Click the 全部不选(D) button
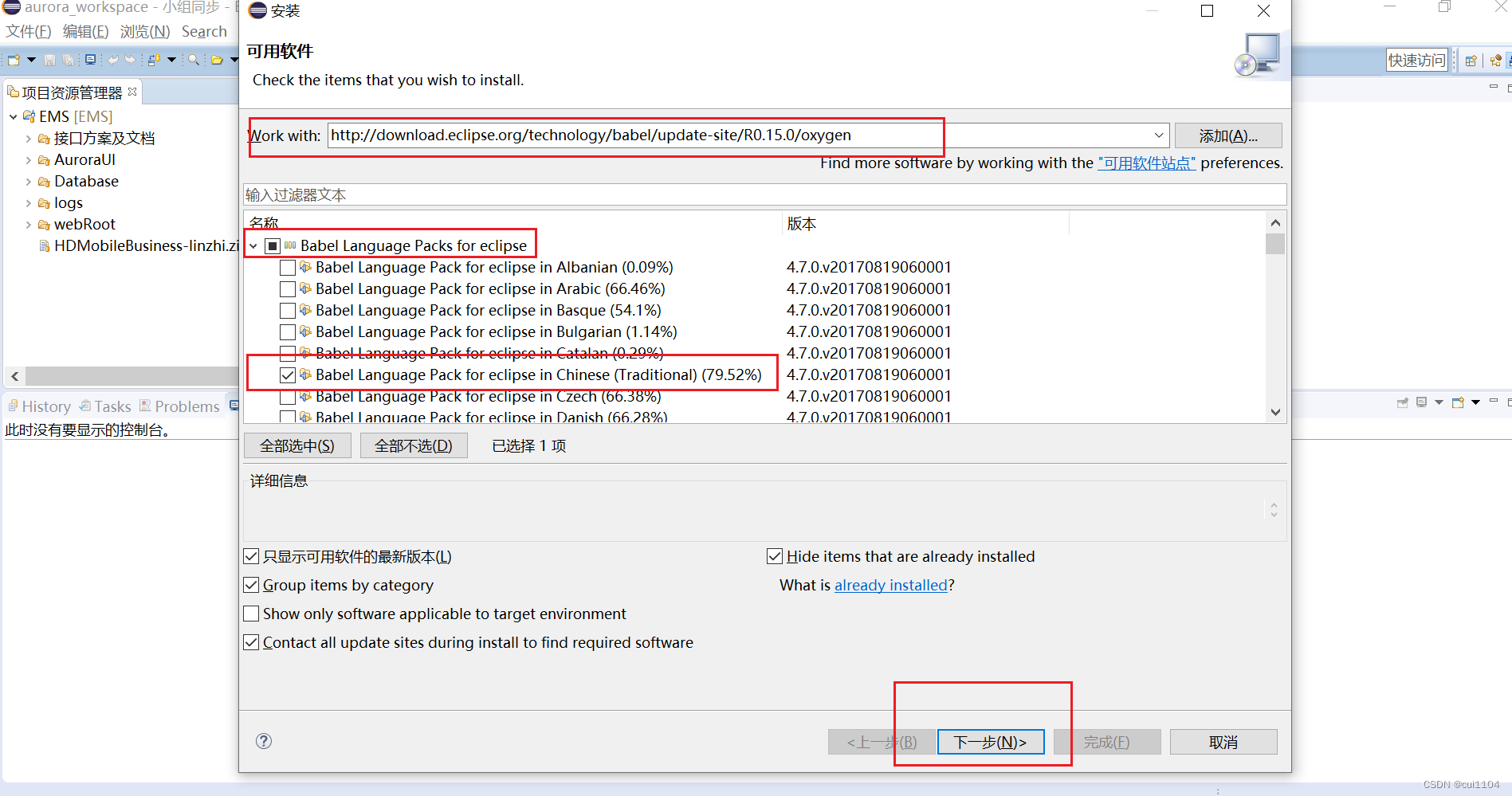The width and height of the screenshot is (1512, 796). pyautogui.click(x=414, y=445)
